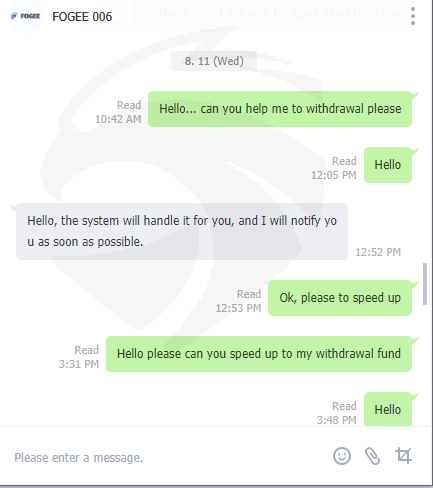Select 'the system will handle it' reply
Screen dimensions: 433x488
point(182,231)
